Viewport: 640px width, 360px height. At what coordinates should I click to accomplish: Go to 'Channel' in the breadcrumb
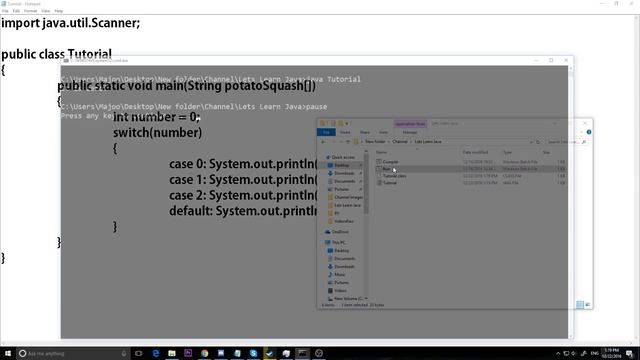click(x=400, y=142)
